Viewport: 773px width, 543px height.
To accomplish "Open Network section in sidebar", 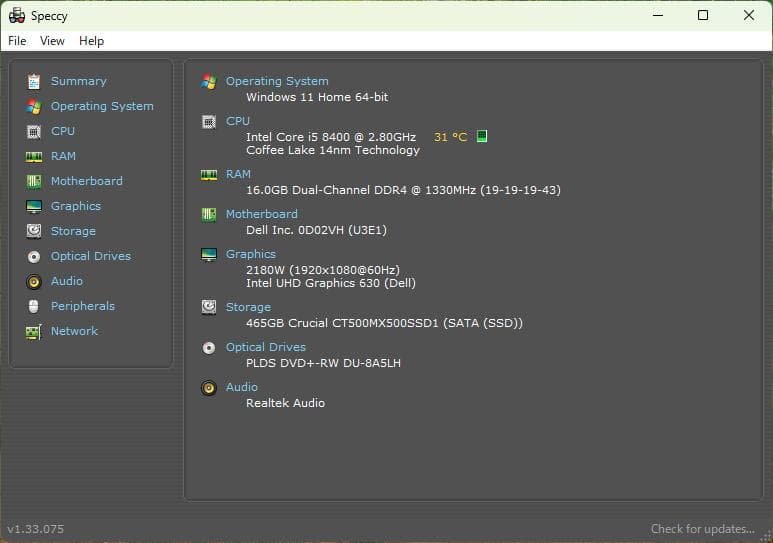I will (74, 331).
